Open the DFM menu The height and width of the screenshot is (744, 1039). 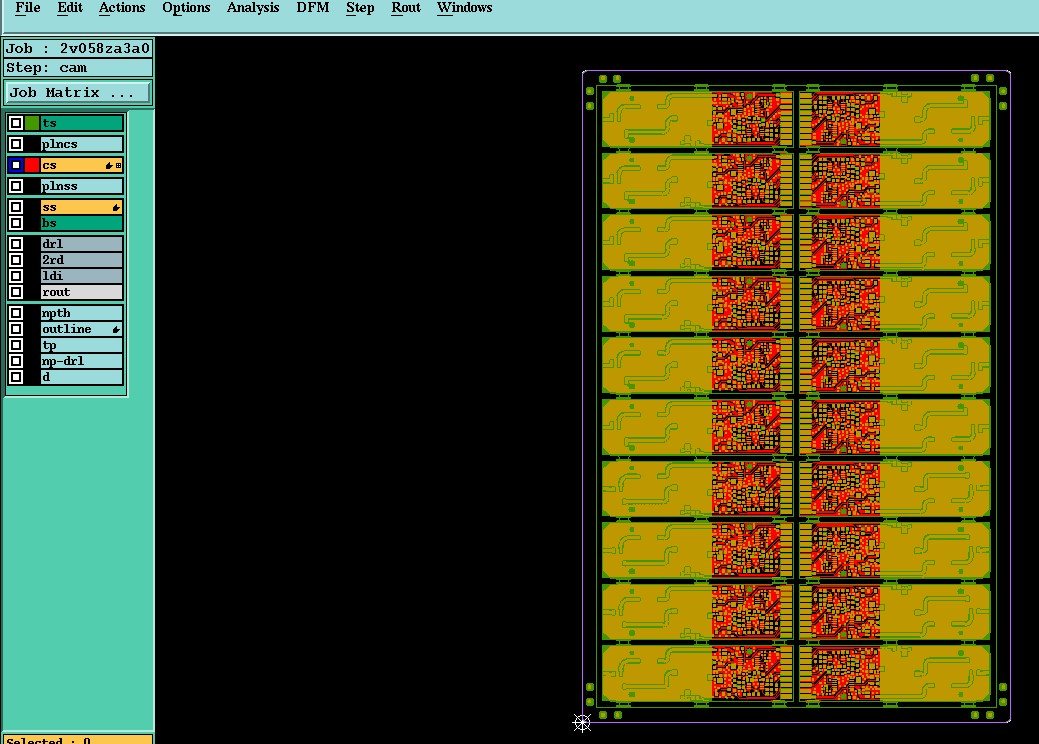[313, 8]
